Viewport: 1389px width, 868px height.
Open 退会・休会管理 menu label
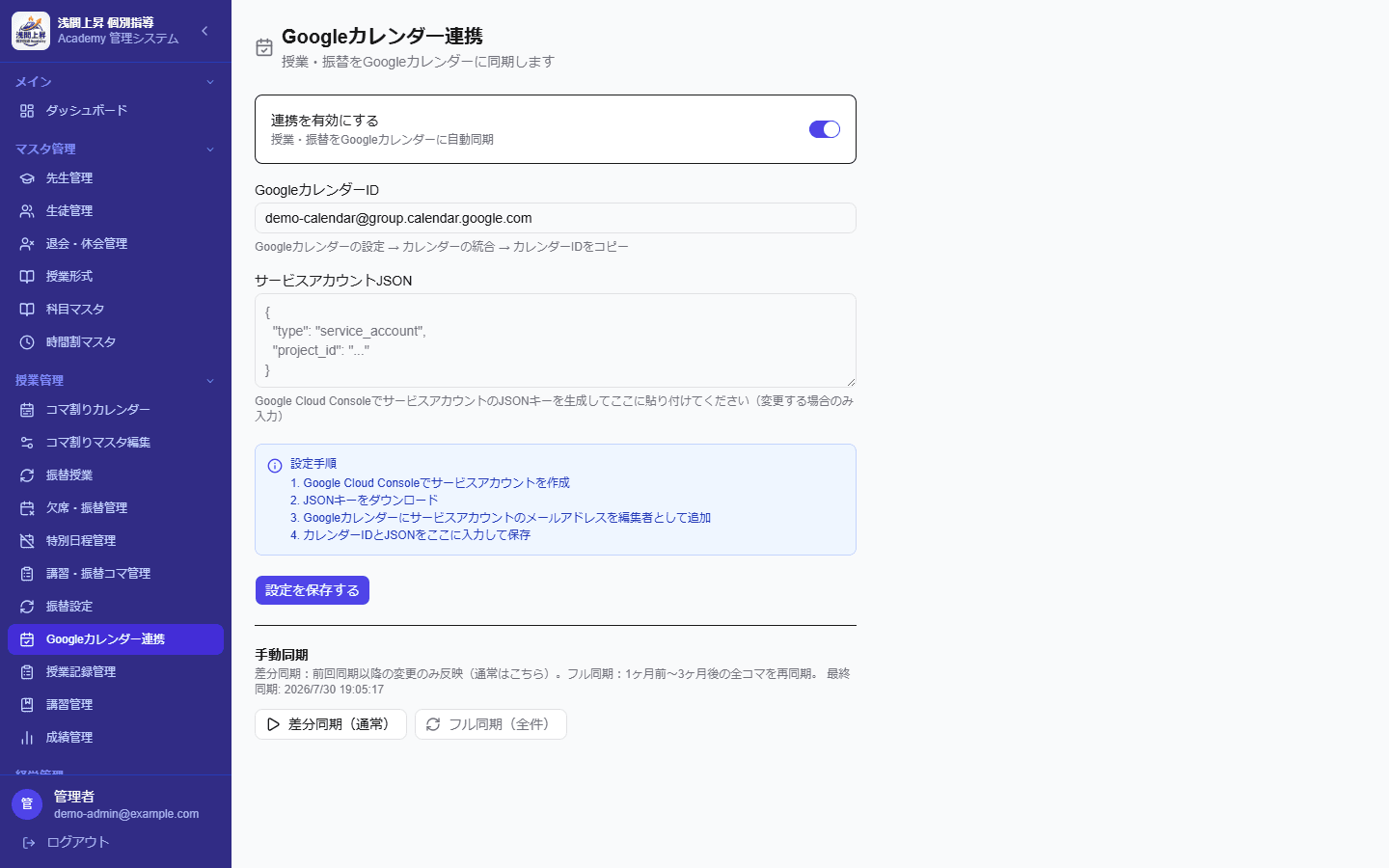pyautogui.click(x=87, y=244)
